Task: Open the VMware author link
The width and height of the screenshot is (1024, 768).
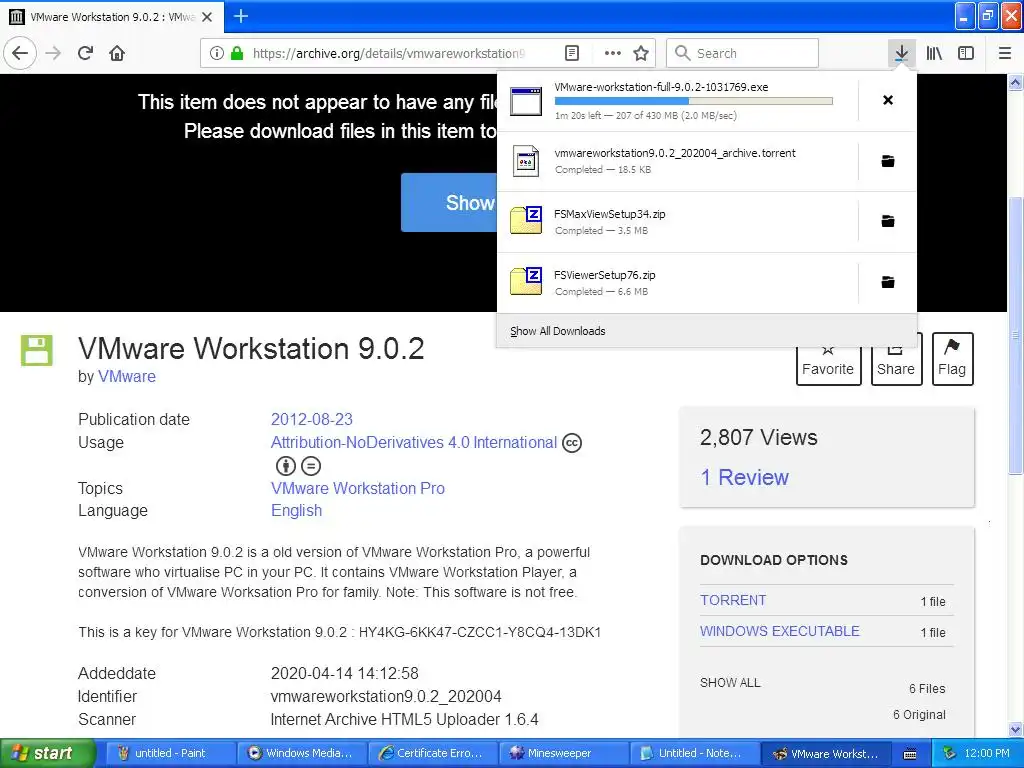Action: point(127,377)
